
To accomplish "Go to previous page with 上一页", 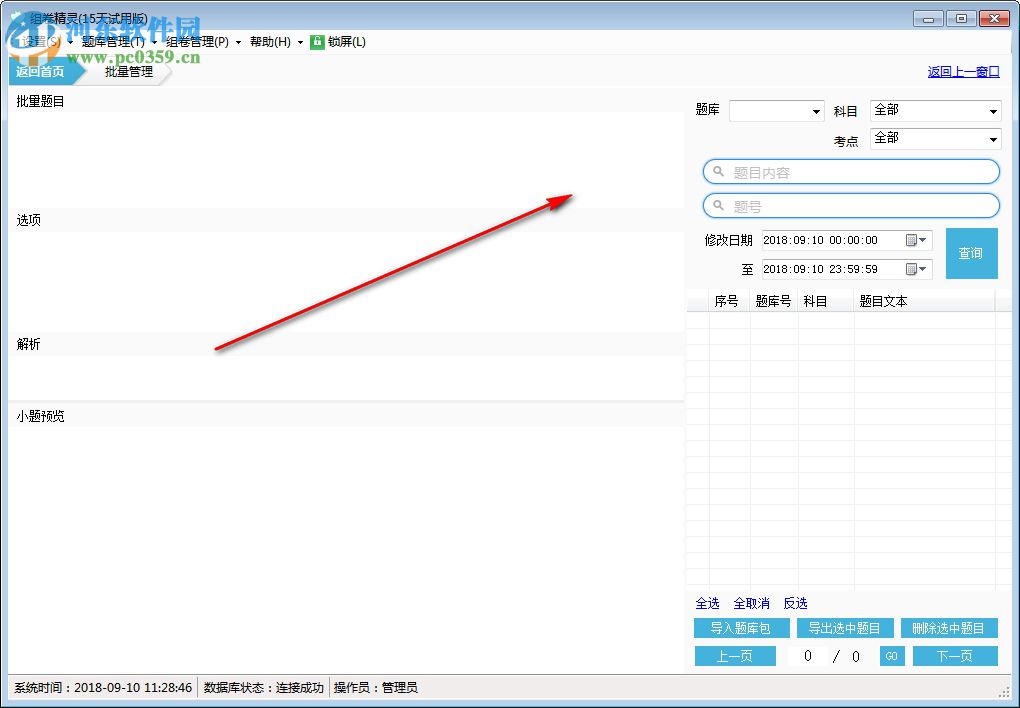I will pyautogui.click(x=735, y=656).
